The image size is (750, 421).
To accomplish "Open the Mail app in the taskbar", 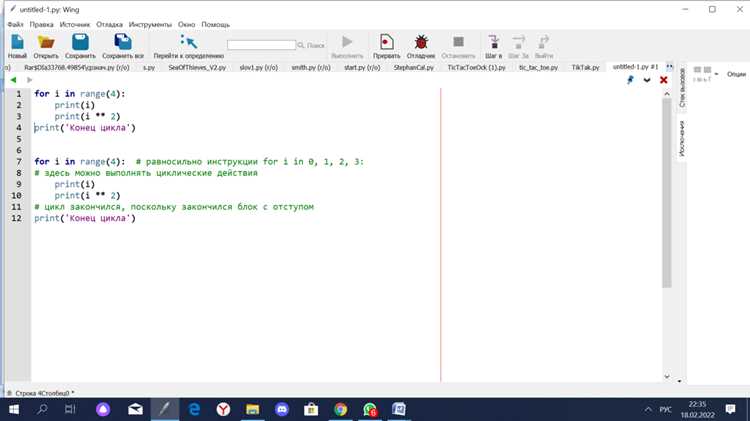I will 135,410.
